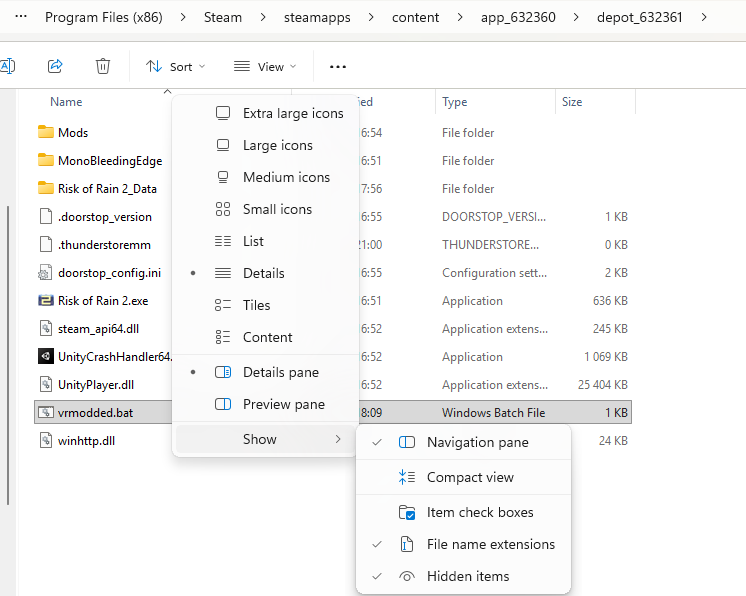This screenshot has height=596, width=746.
Task: Navigate to steamapps breadcrumb
Action: 317,17
